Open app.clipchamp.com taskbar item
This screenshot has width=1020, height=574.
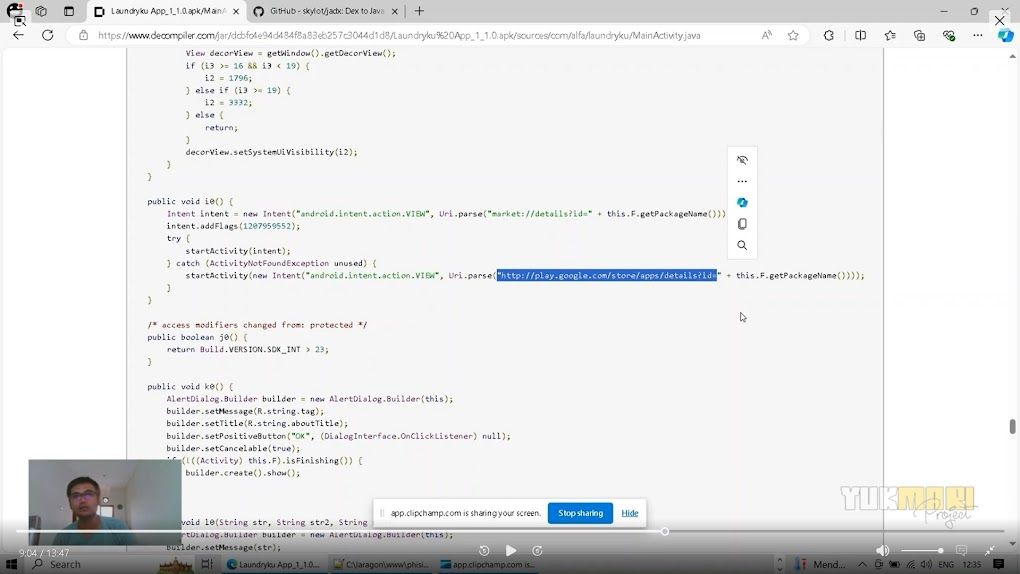coord(488,564)
